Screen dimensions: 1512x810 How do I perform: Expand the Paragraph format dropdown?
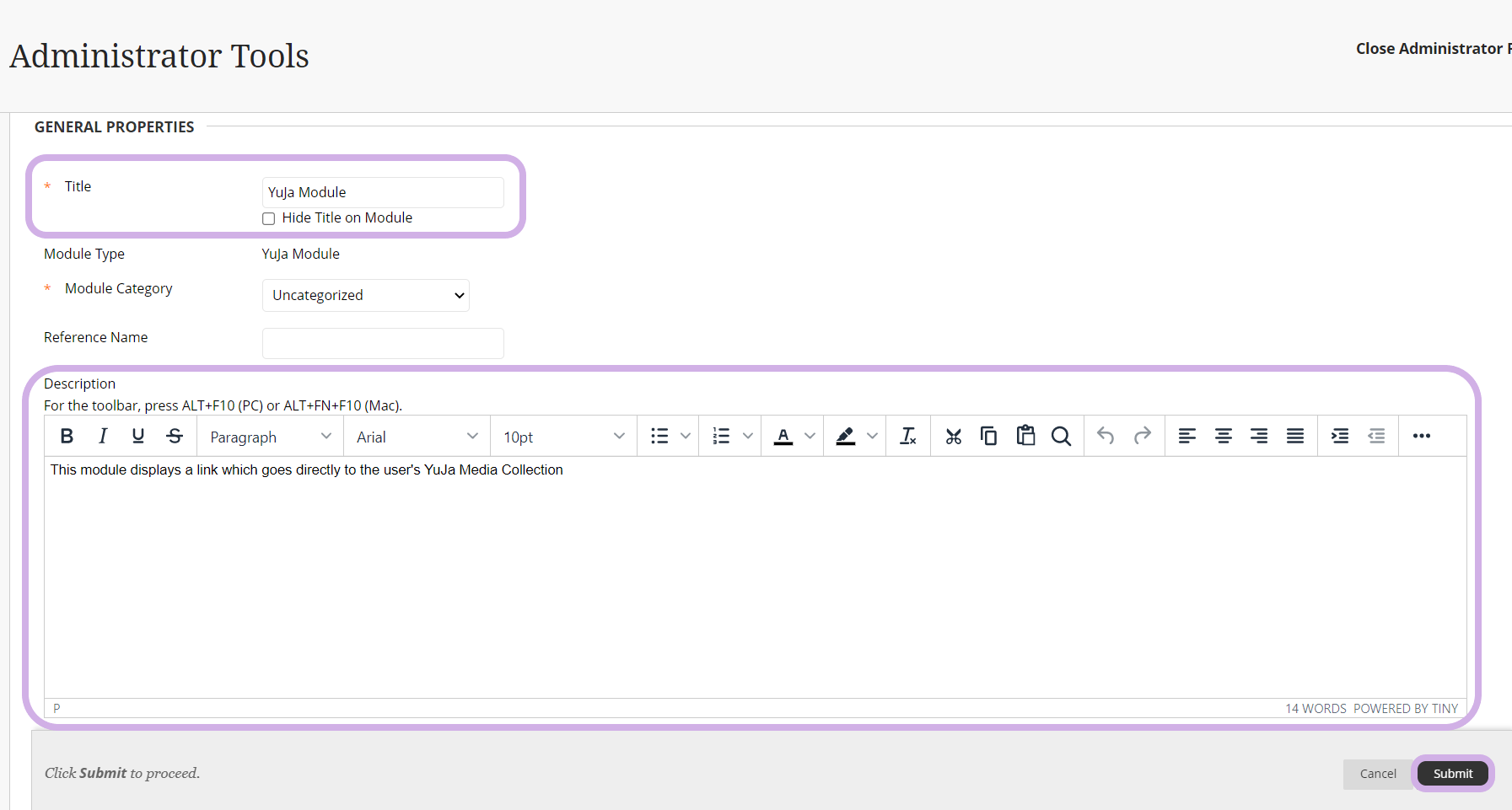pyautogui.click(x=270, y=437)
